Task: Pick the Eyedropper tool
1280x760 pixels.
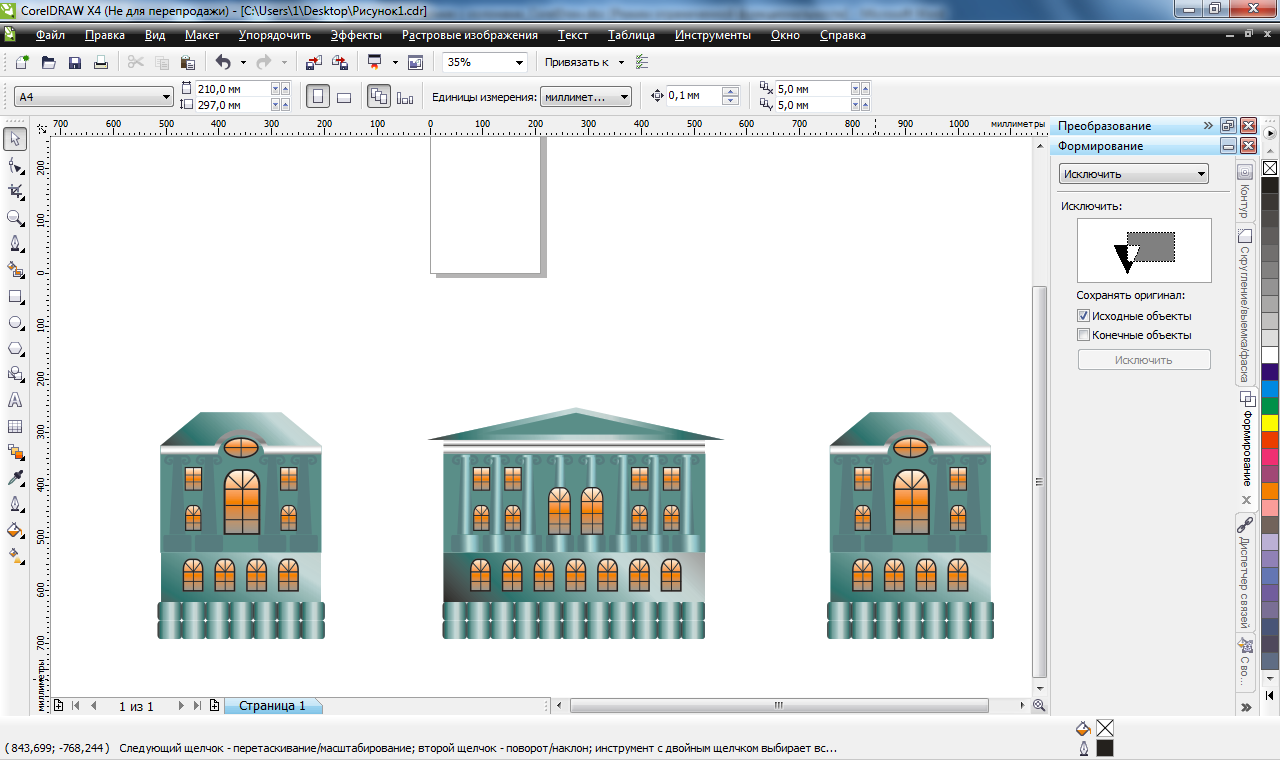Action: coord(15,479)
